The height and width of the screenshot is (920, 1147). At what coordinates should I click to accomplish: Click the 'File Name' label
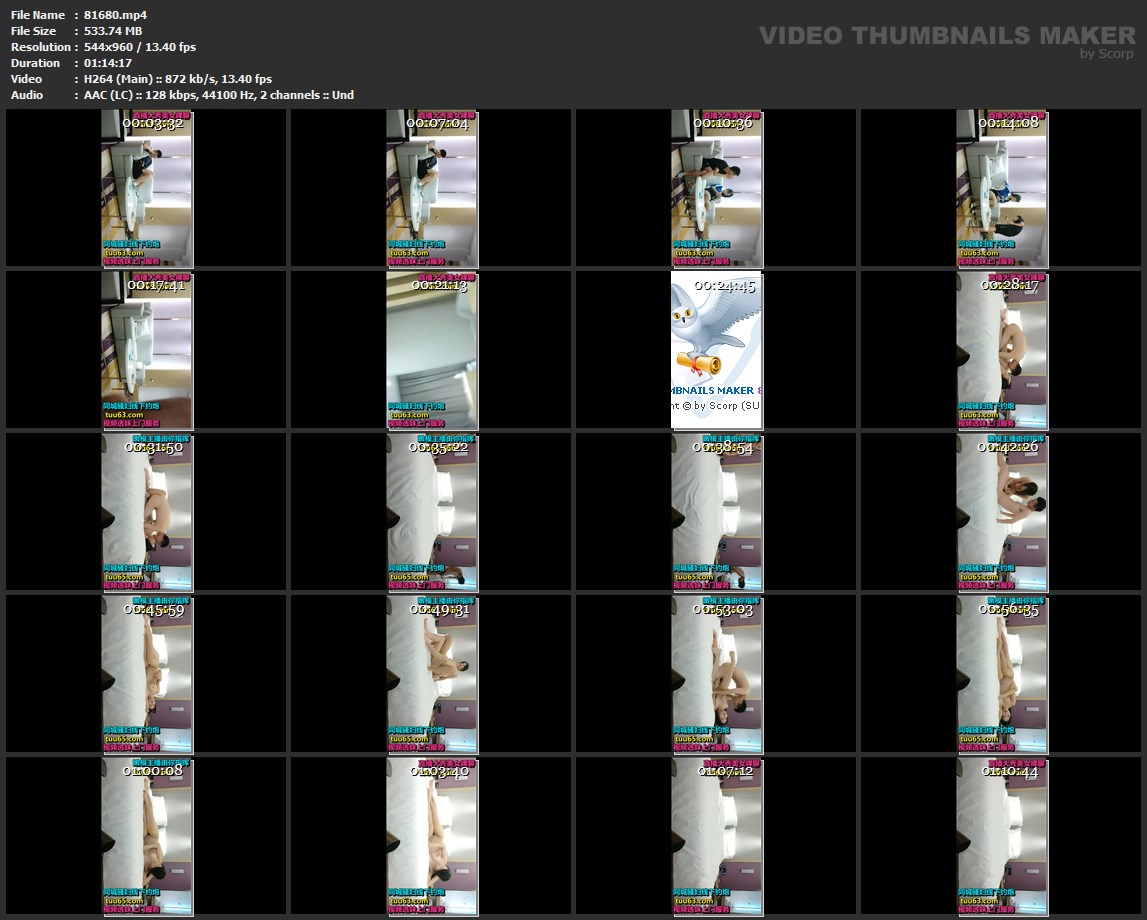(38, 15)
